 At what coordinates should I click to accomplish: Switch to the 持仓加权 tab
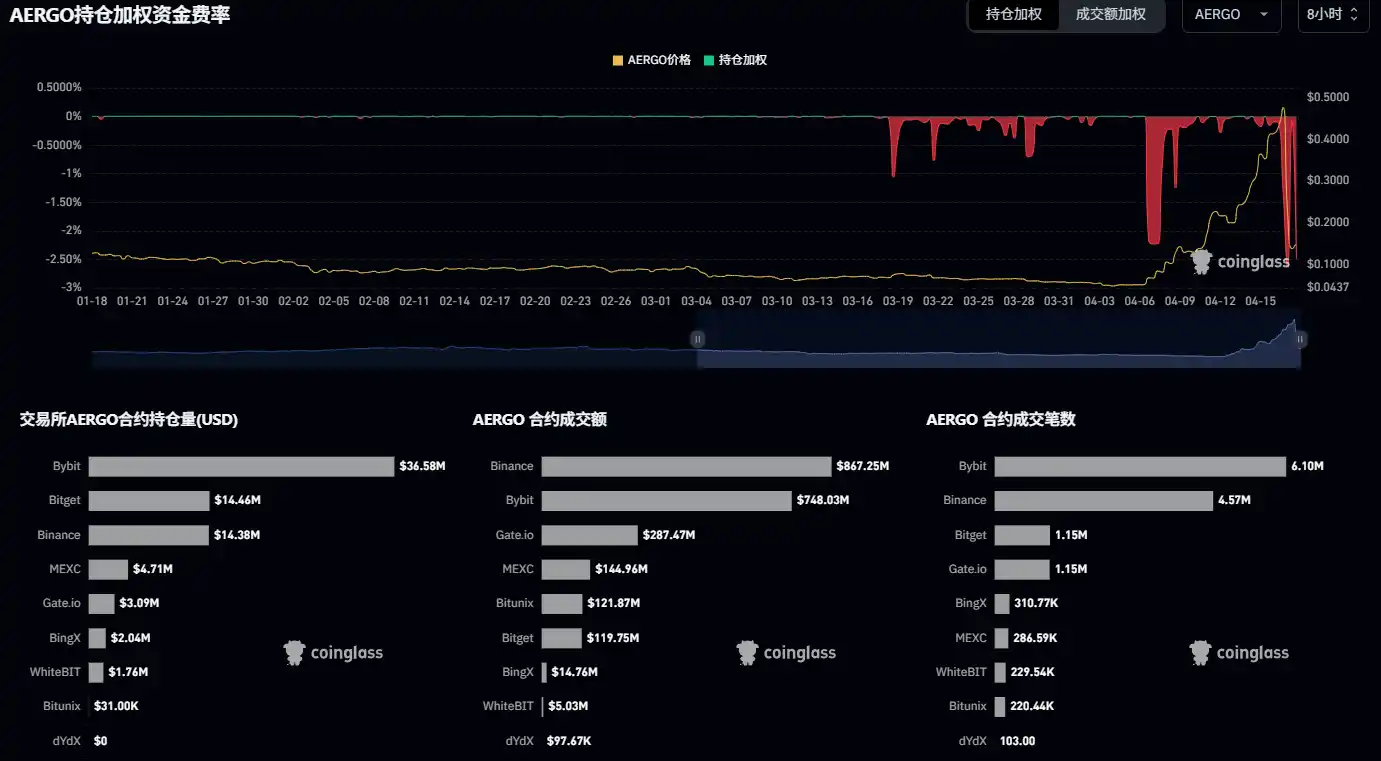(x=1013, y=15)
